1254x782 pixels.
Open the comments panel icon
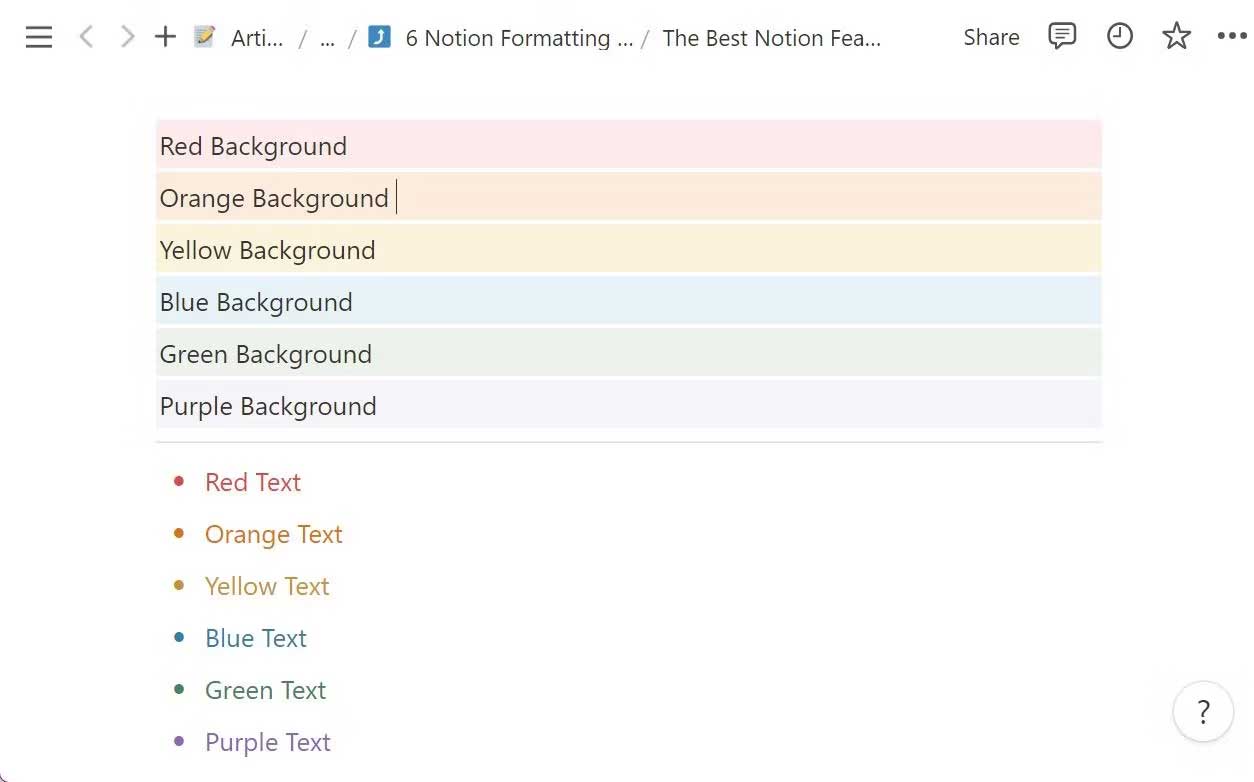click(1062, 37)
